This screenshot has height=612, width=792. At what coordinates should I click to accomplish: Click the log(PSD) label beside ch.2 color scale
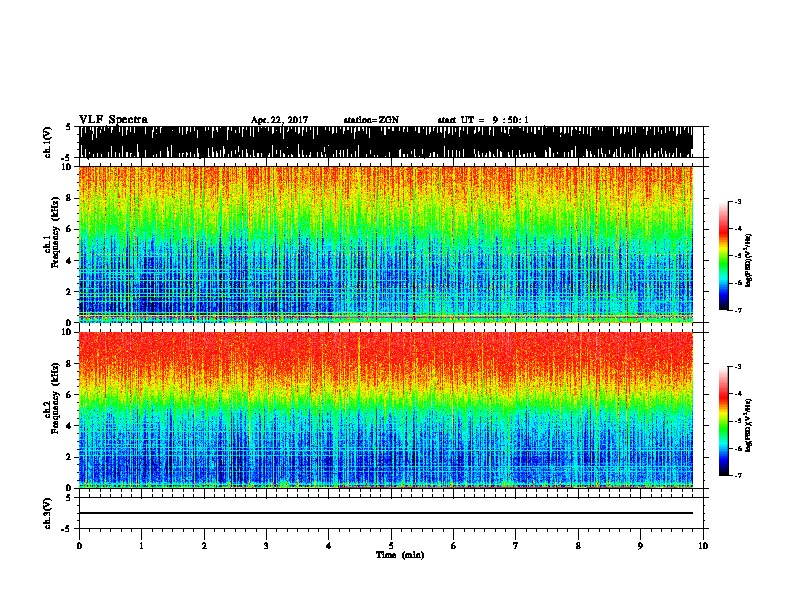[749, 425]
